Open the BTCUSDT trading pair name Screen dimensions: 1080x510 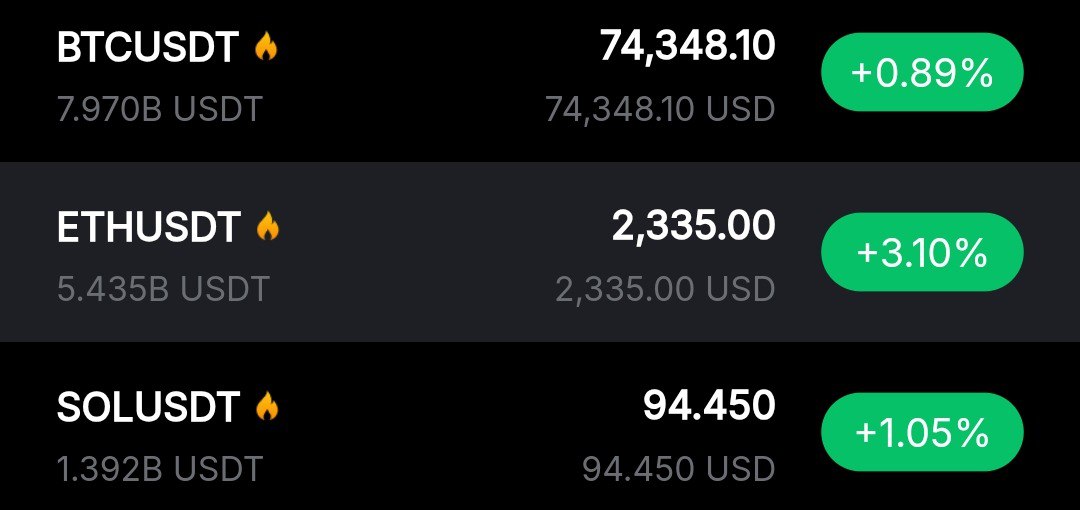pyautogui.click(x=148, y=48)
